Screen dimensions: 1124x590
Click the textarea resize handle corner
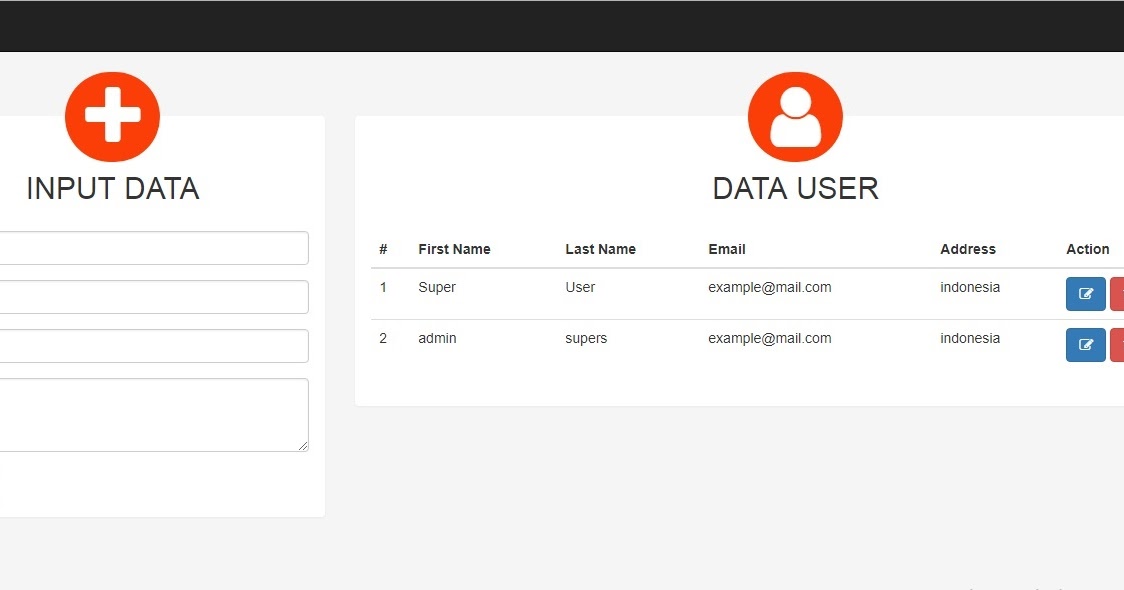[x=303, y=446]
